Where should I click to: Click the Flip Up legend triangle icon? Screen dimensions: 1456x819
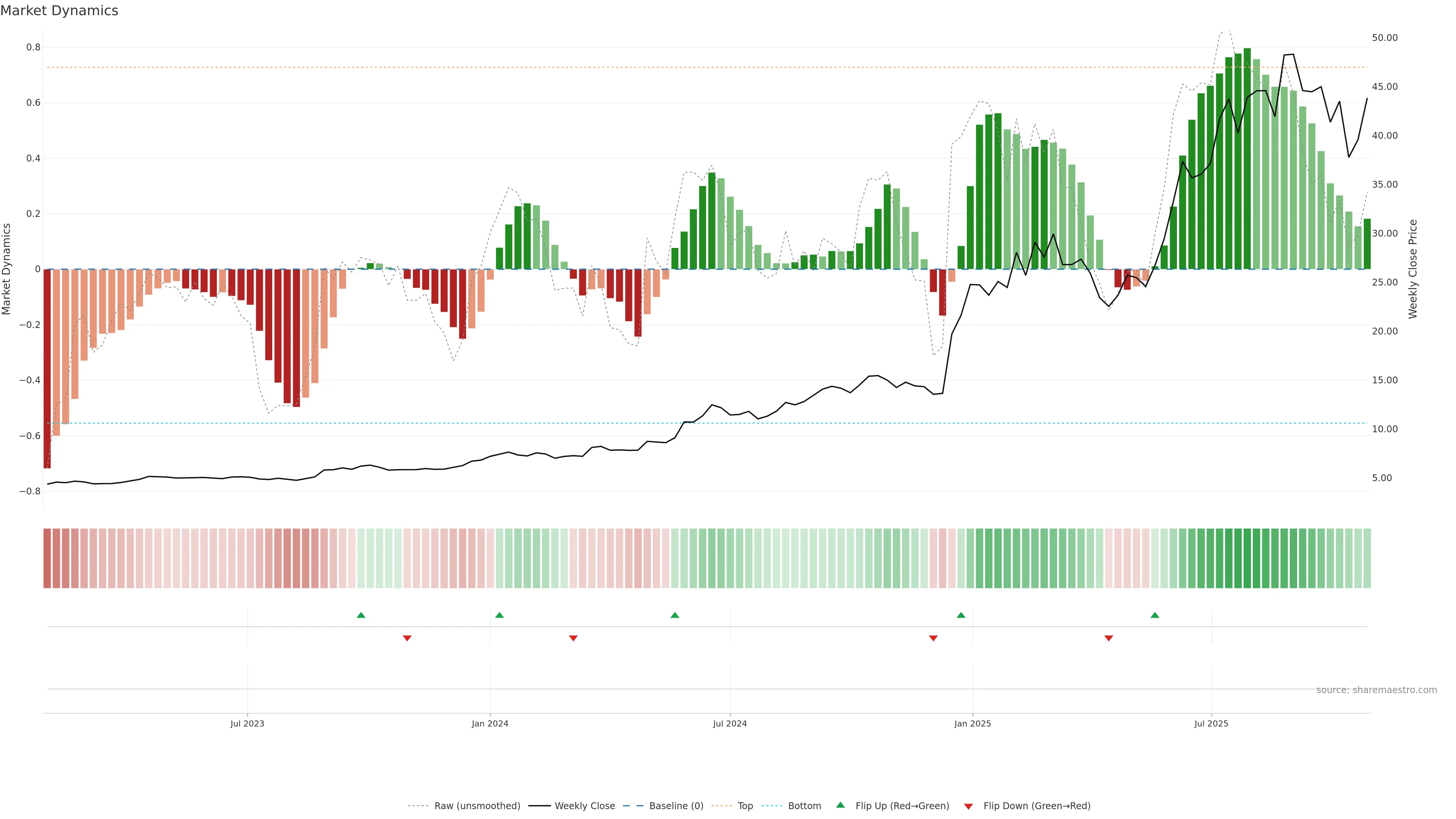click(x=840, y=805)
